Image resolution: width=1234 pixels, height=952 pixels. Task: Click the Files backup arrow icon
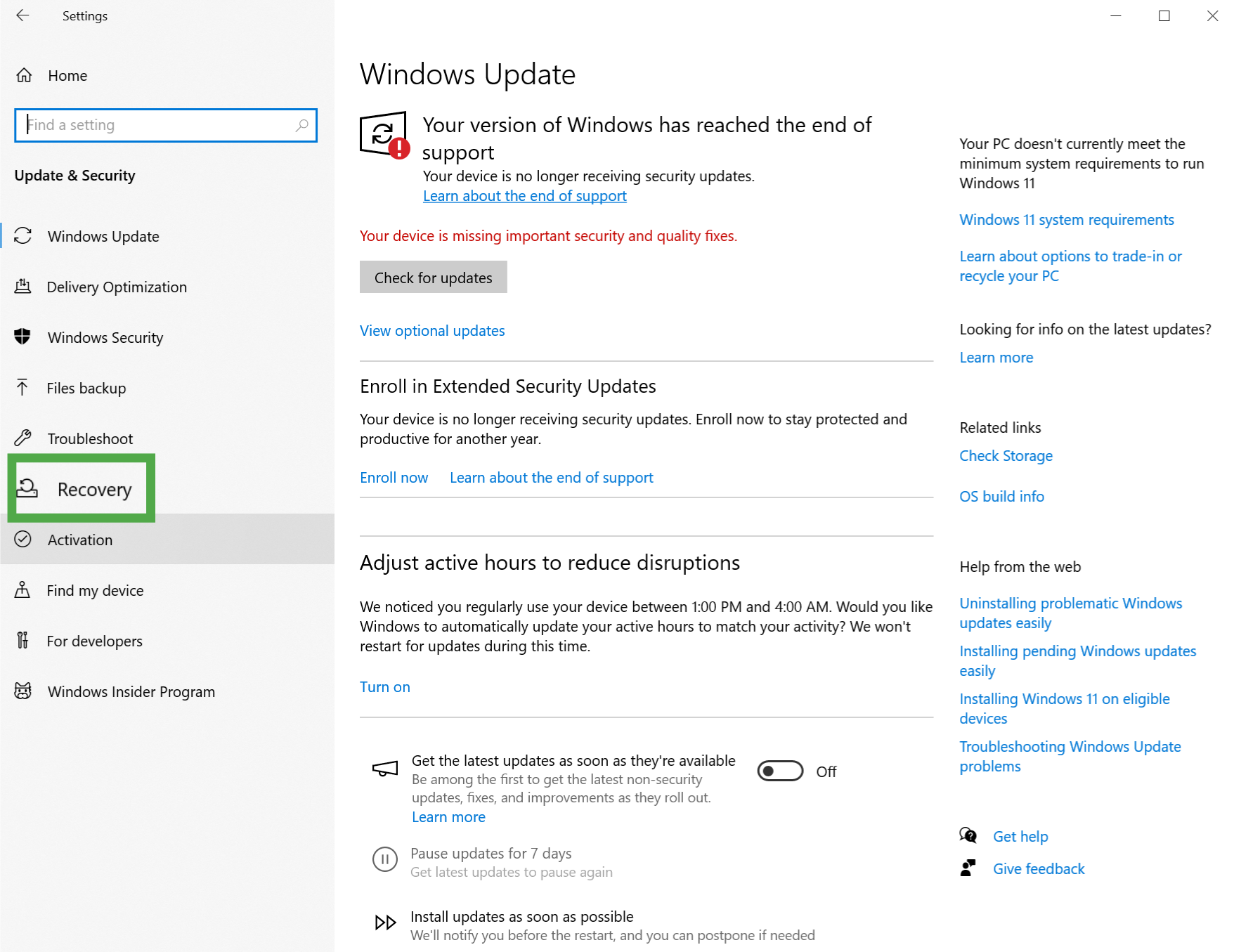click(22, 388)
